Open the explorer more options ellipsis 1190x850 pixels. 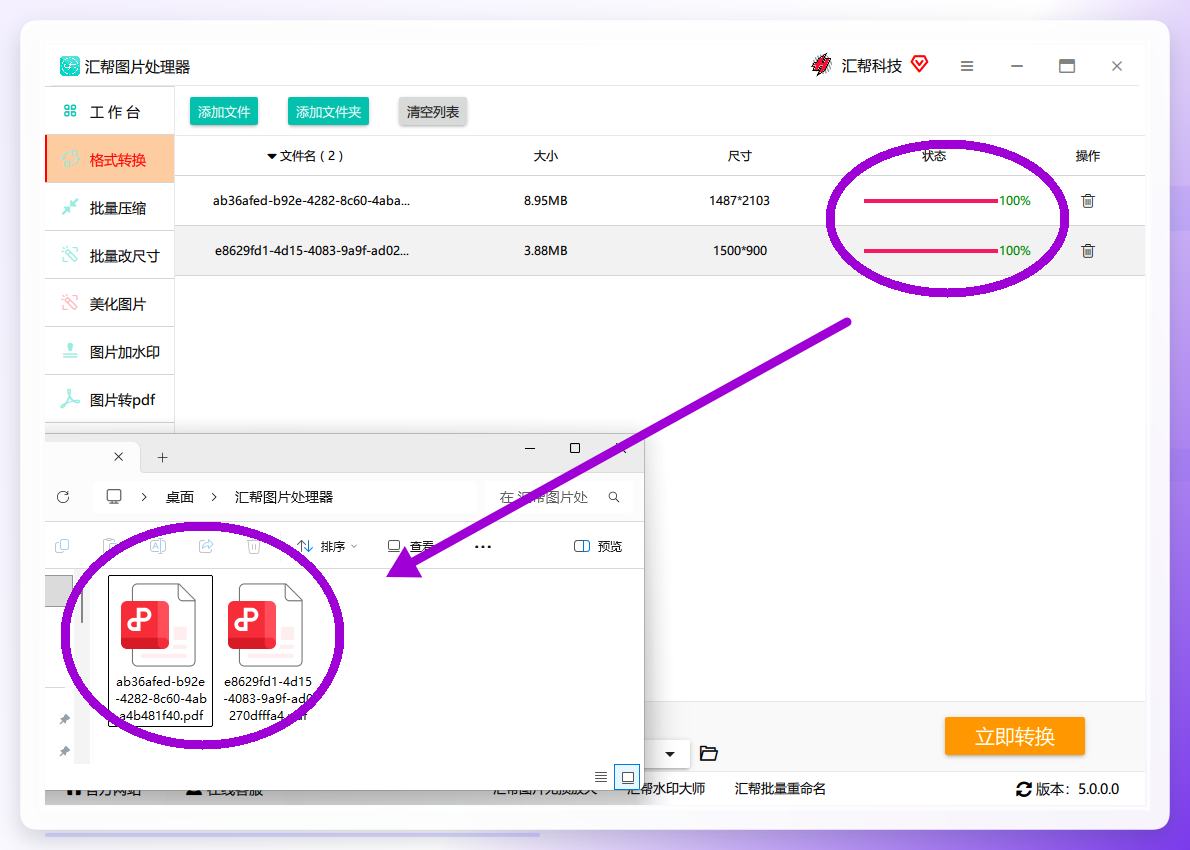click(483, 546)
